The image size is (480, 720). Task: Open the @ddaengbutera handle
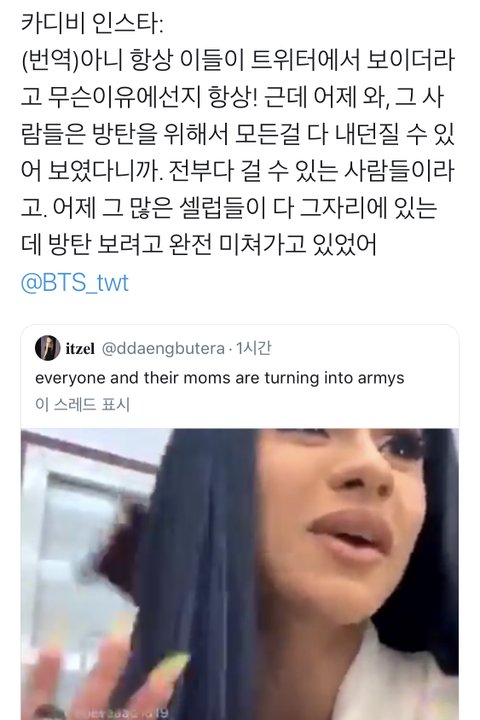click(163, 349)
